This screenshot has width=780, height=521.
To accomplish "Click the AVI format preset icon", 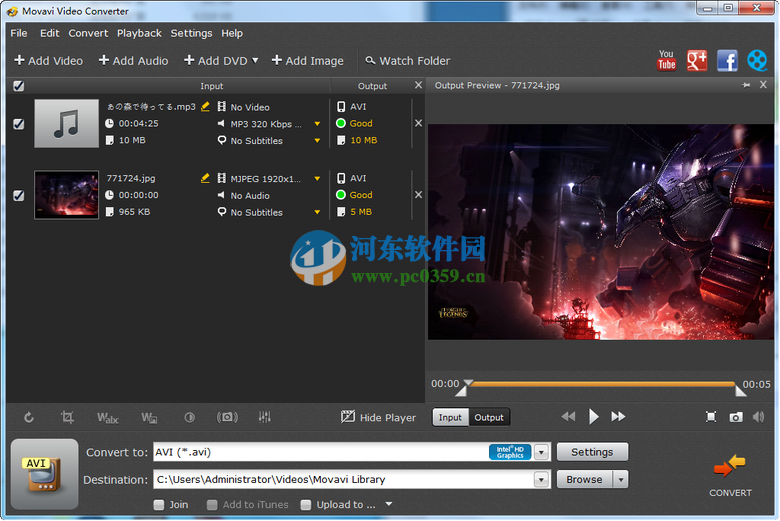I will tap(44, 474).
